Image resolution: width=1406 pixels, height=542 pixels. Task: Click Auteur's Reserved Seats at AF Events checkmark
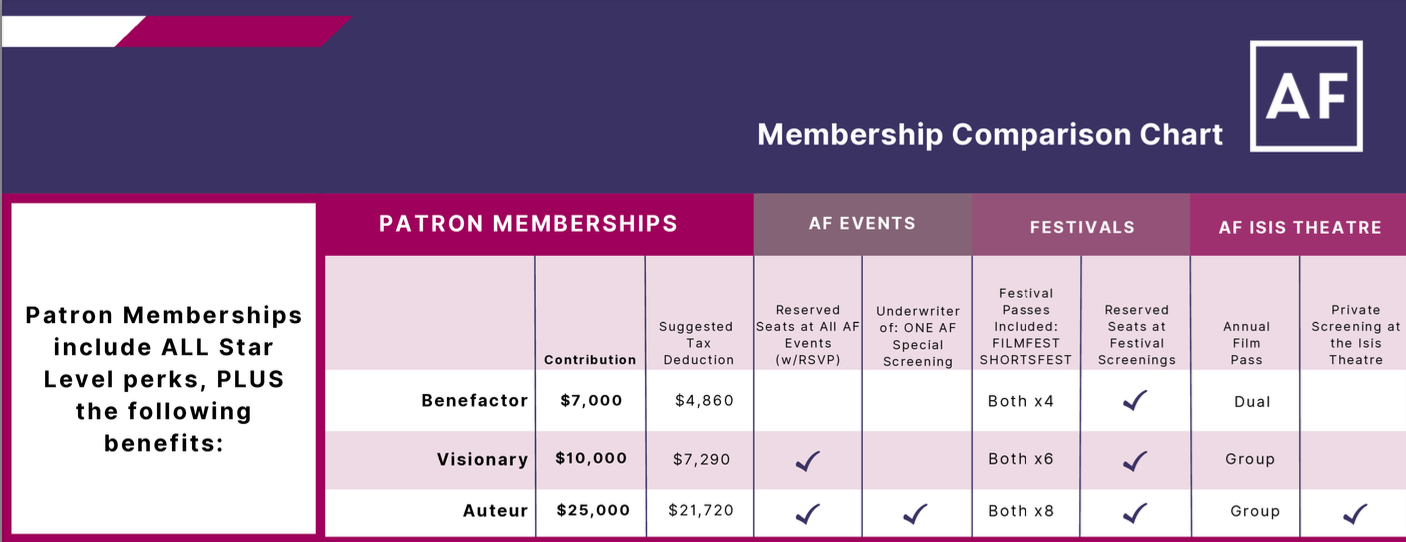click(x=807, y=513)
